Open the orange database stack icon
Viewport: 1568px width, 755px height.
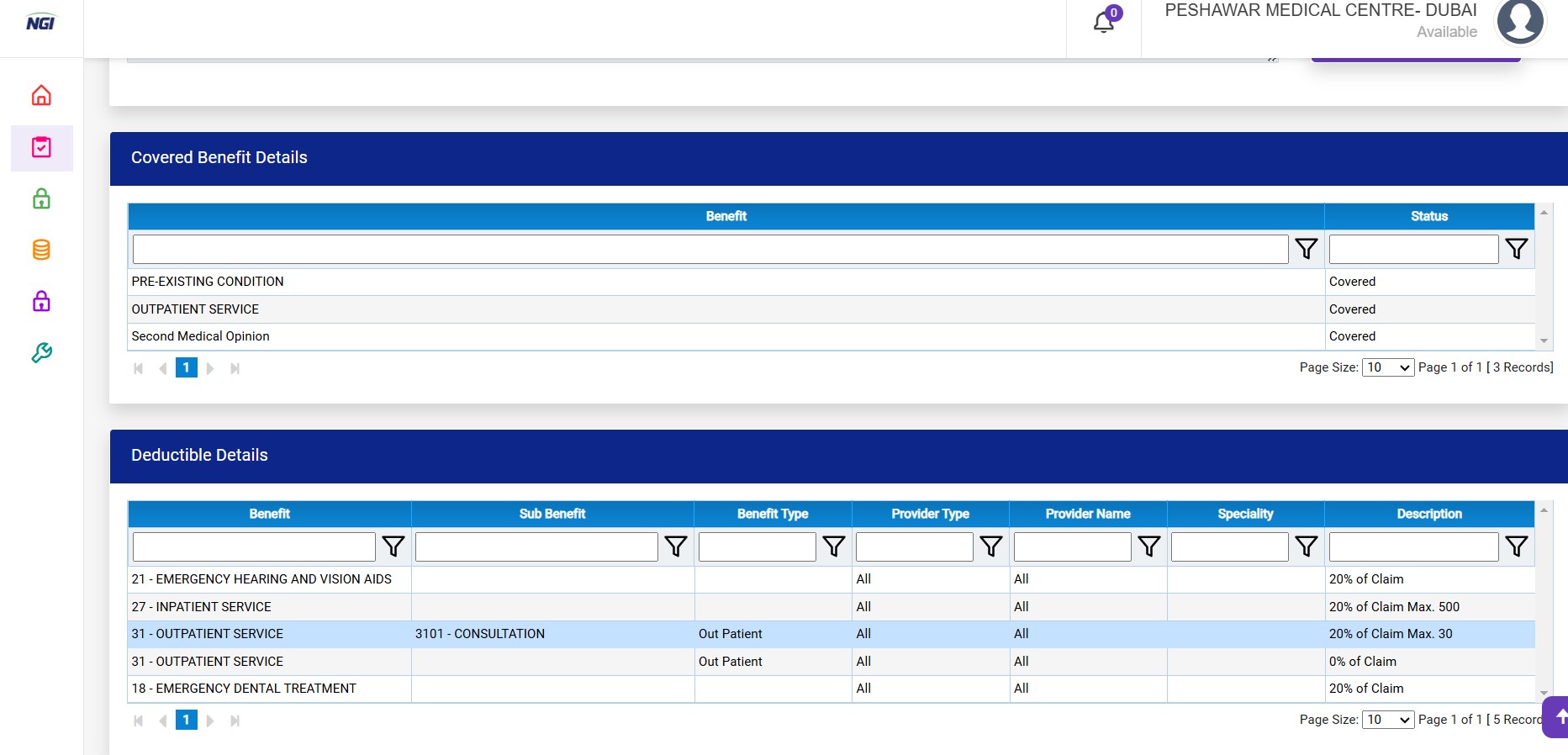41,250
